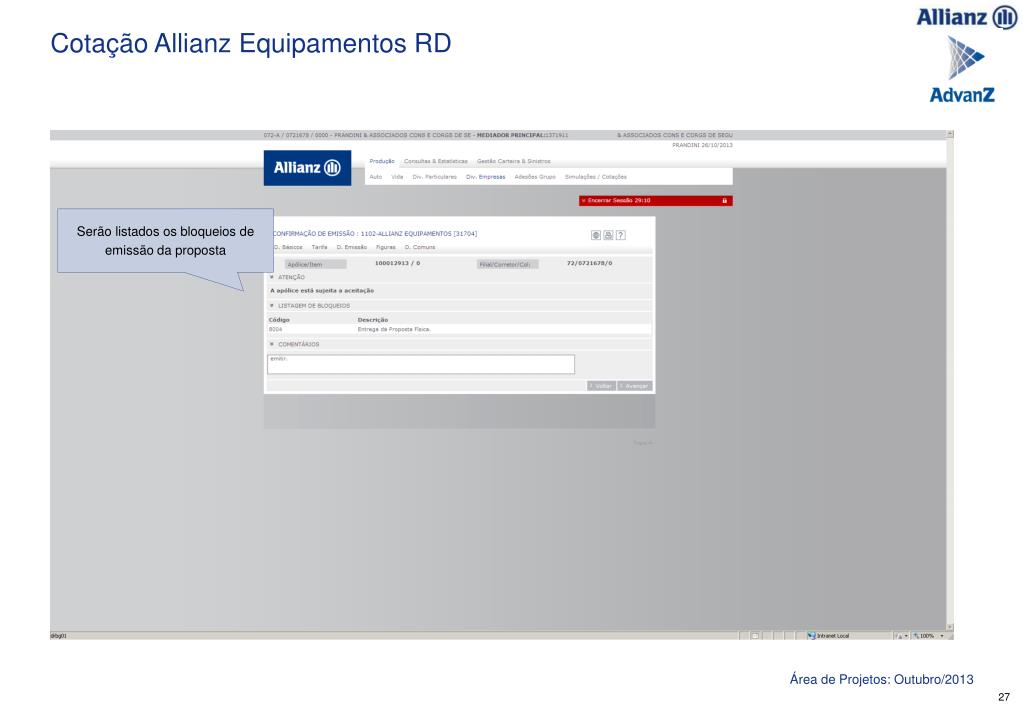Click the browser vertical scrollbar down arrow
1023x708 pixels.
[x=950, y=627]
